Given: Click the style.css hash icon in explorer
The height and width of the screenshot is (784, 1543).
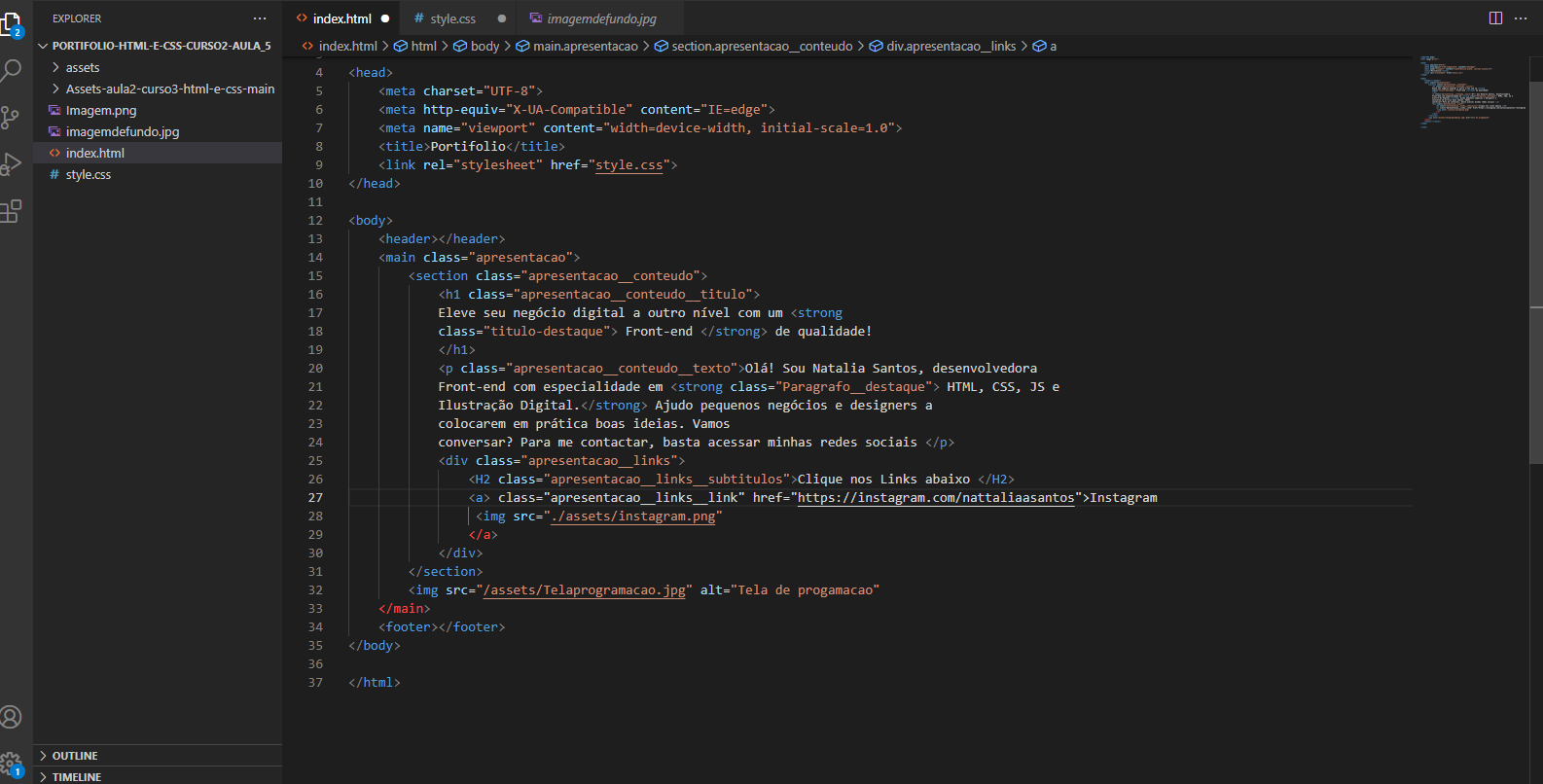Looking at the screenshot, I should tap(54, 174).
